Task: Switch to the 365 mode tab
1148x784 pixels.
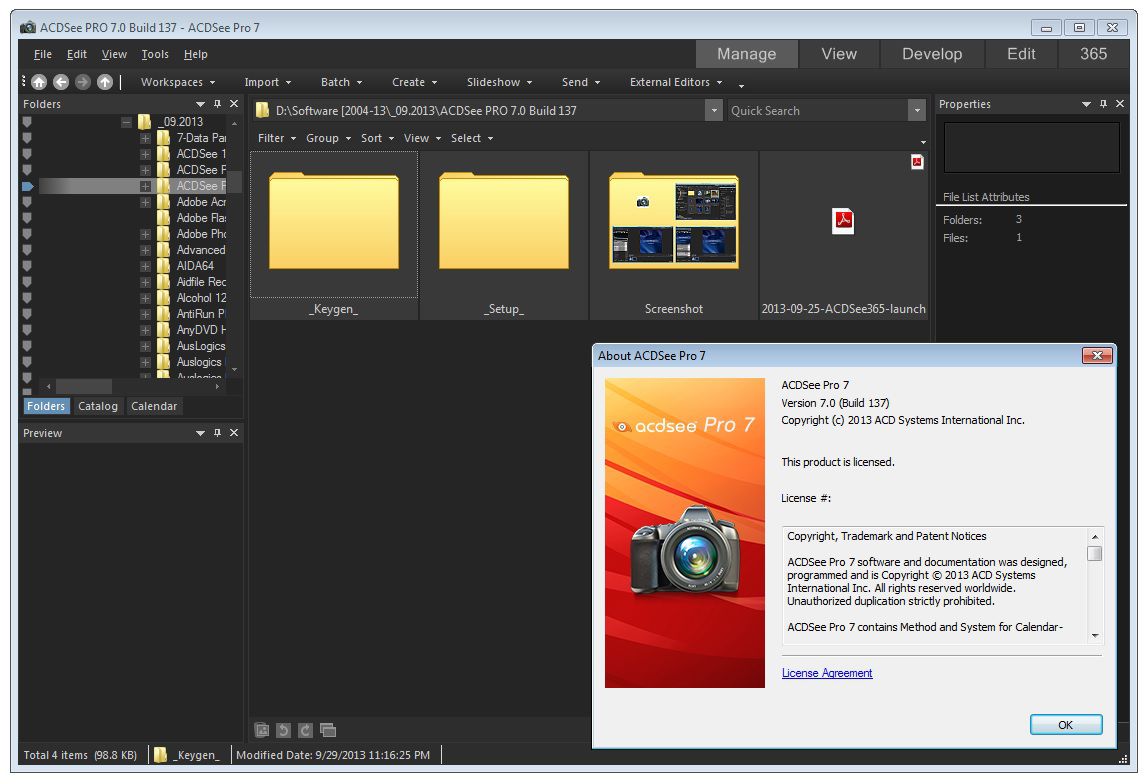Action: coord(1093,53)
